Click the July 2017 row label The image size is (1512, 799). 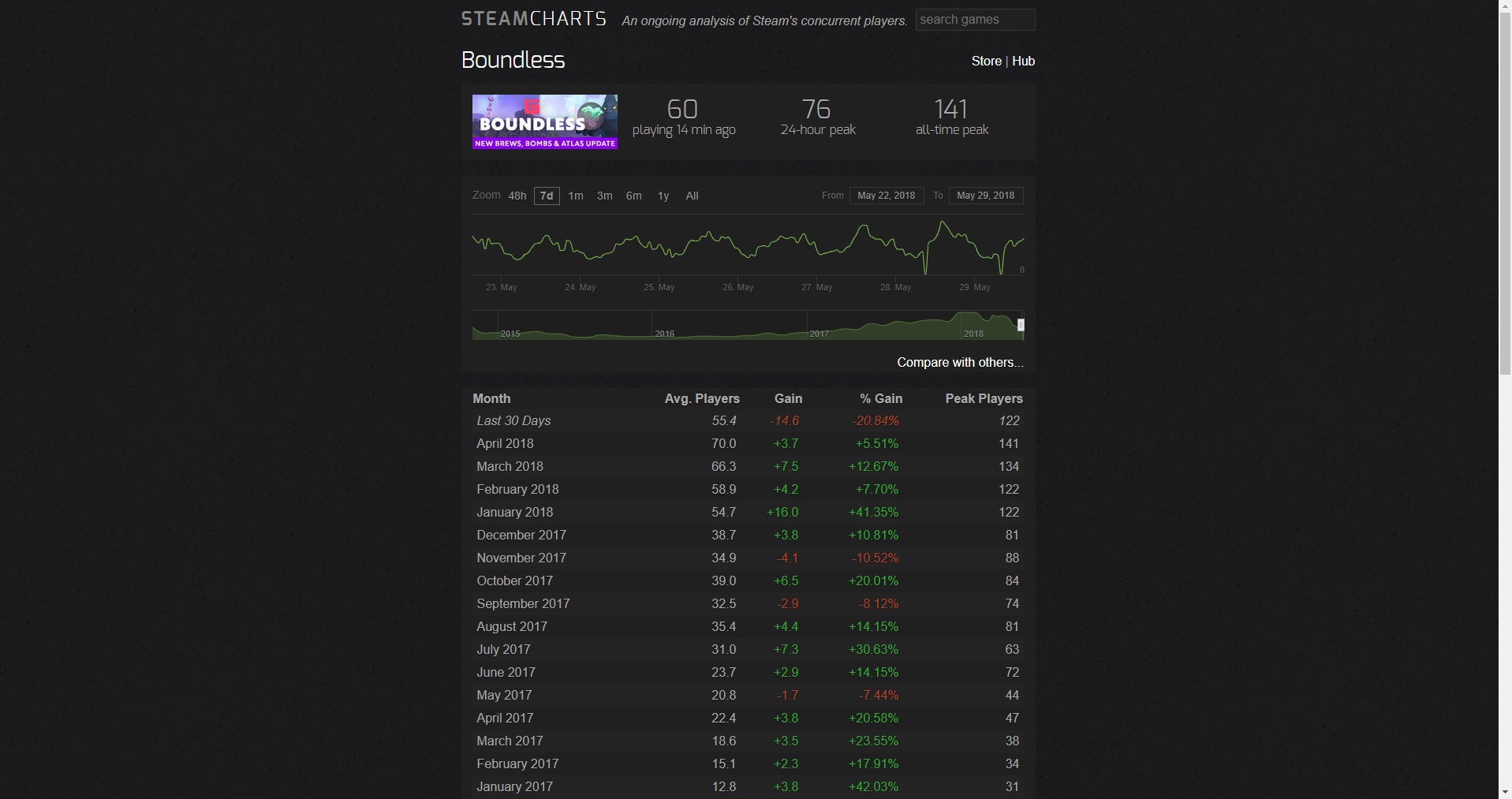[503, 649]
